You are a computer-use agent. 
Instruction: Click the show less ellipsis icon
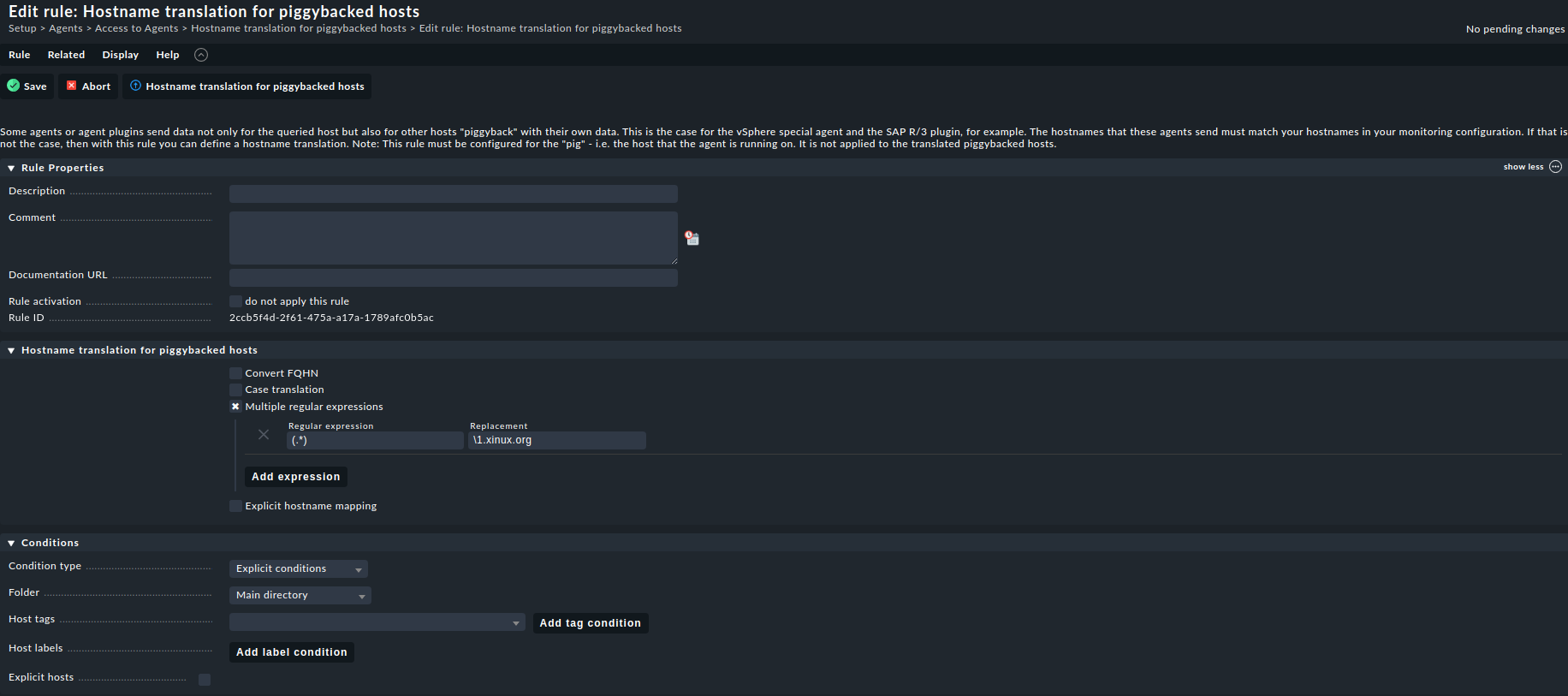click(x=1555, y=167)
